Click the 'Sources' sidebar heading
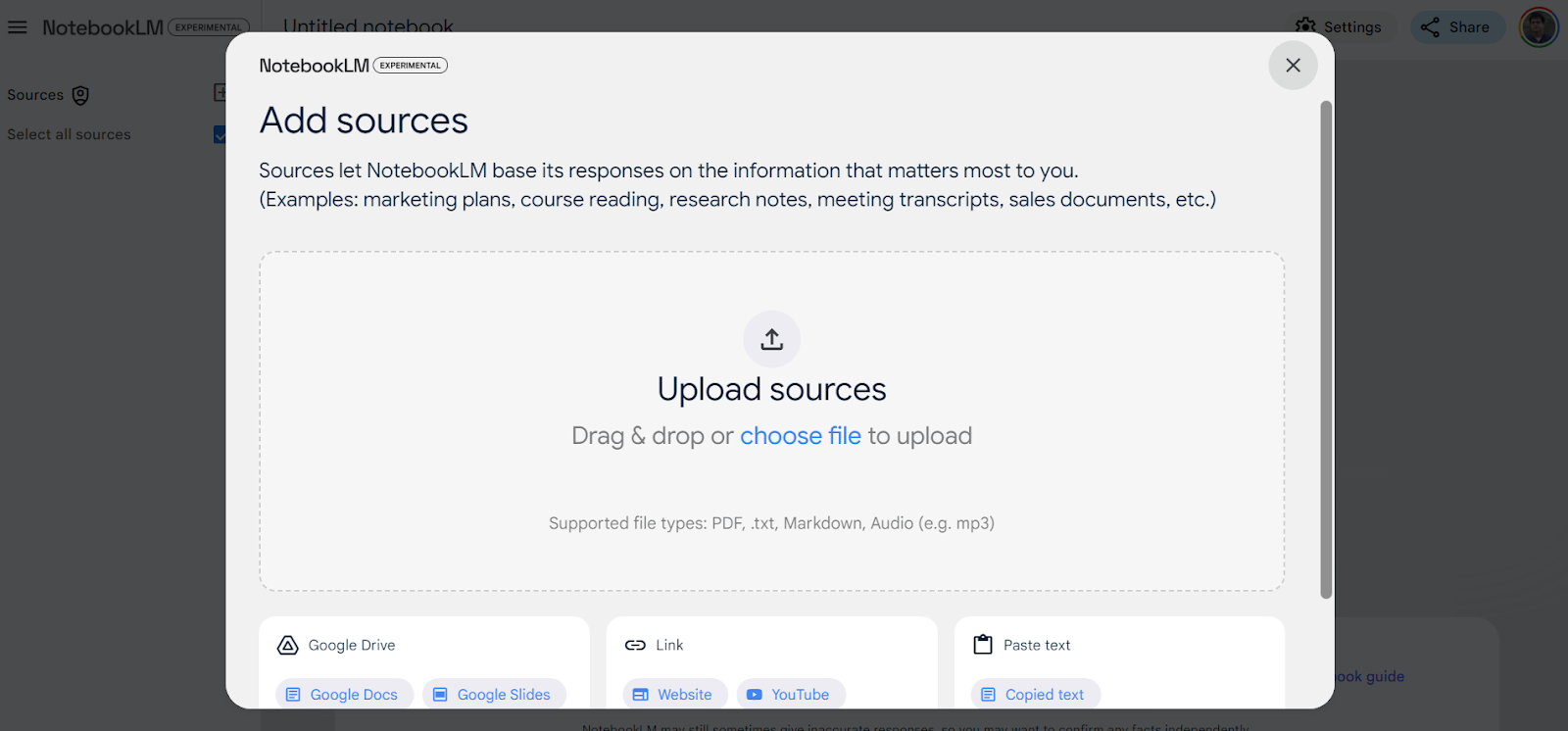 point(35,95)
